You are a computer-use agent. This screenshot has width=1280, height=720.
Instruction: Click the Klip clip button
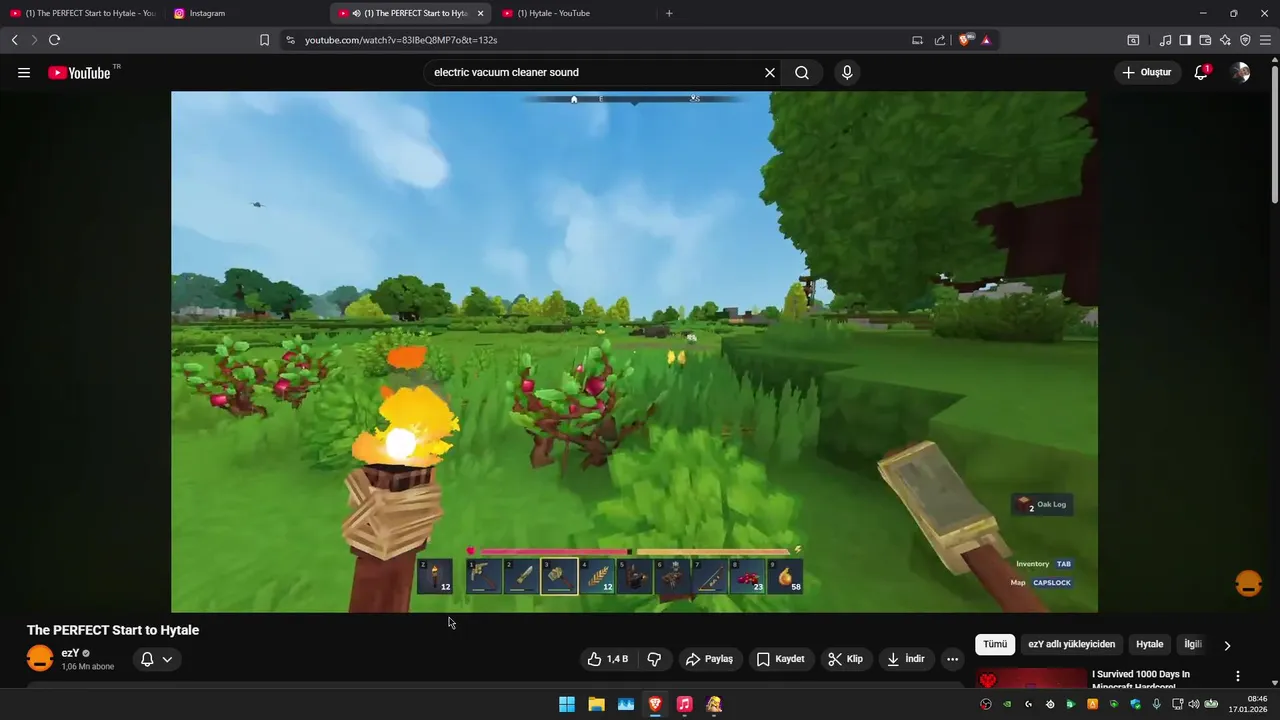pos(846,659)
